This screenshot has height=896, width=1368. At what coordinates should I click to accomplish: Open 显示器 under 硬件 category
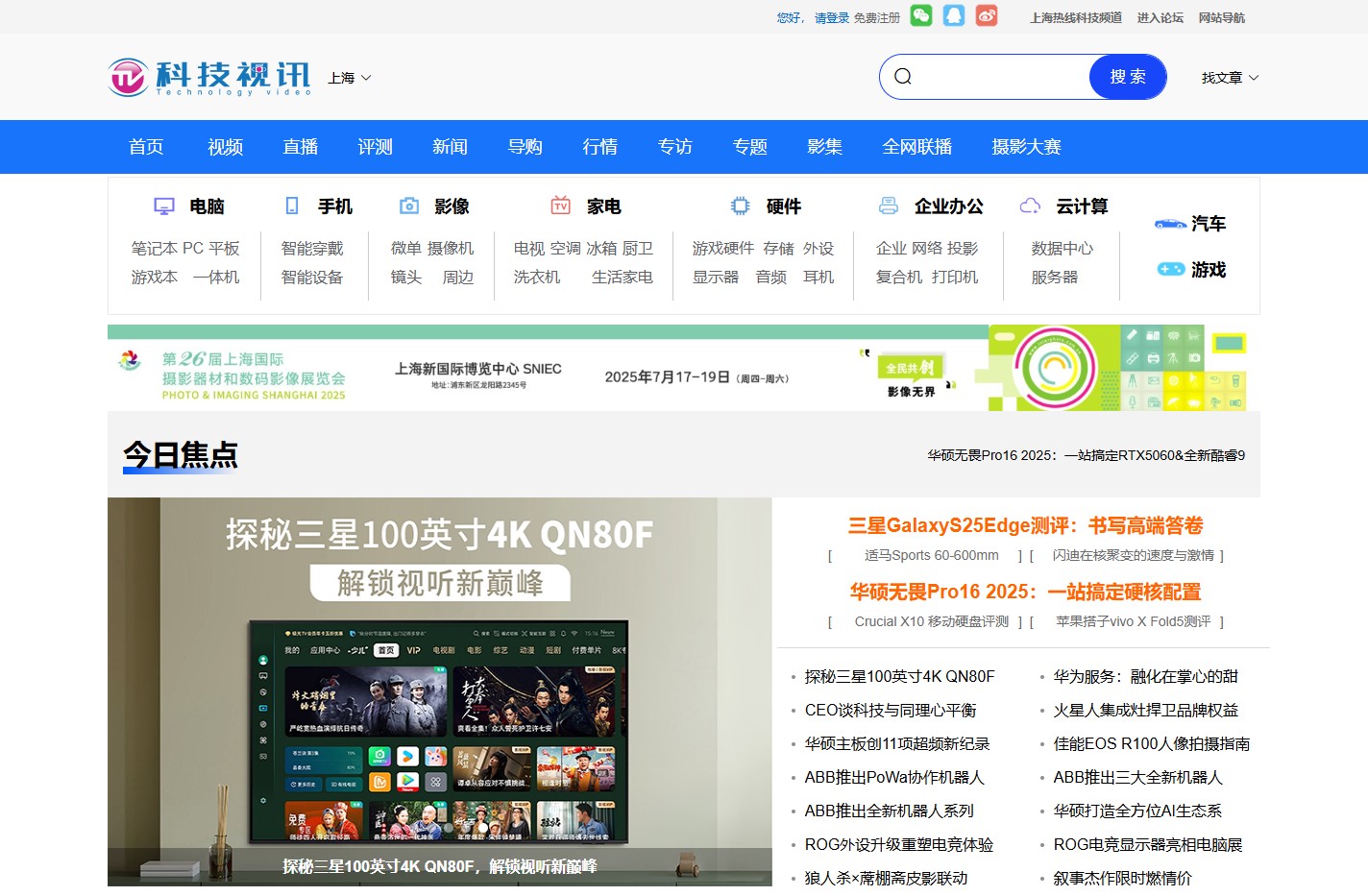pos(716,278)
